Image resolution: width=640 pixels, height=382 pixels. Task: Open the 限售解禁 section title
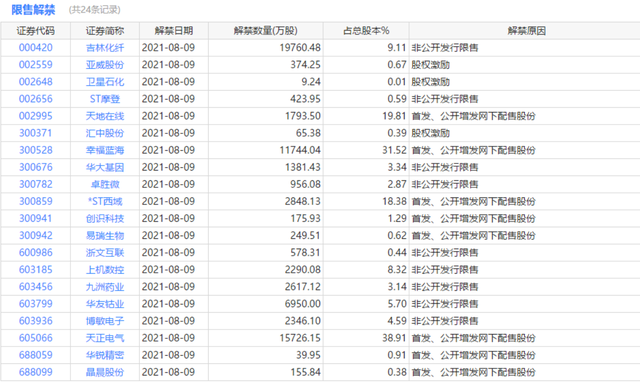33,10
